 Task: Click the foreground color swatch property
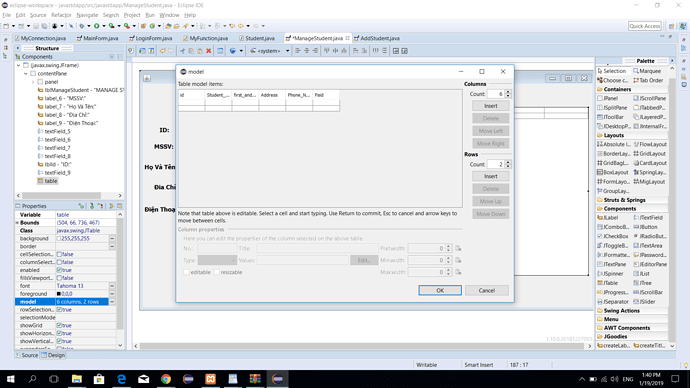(59, 294)
